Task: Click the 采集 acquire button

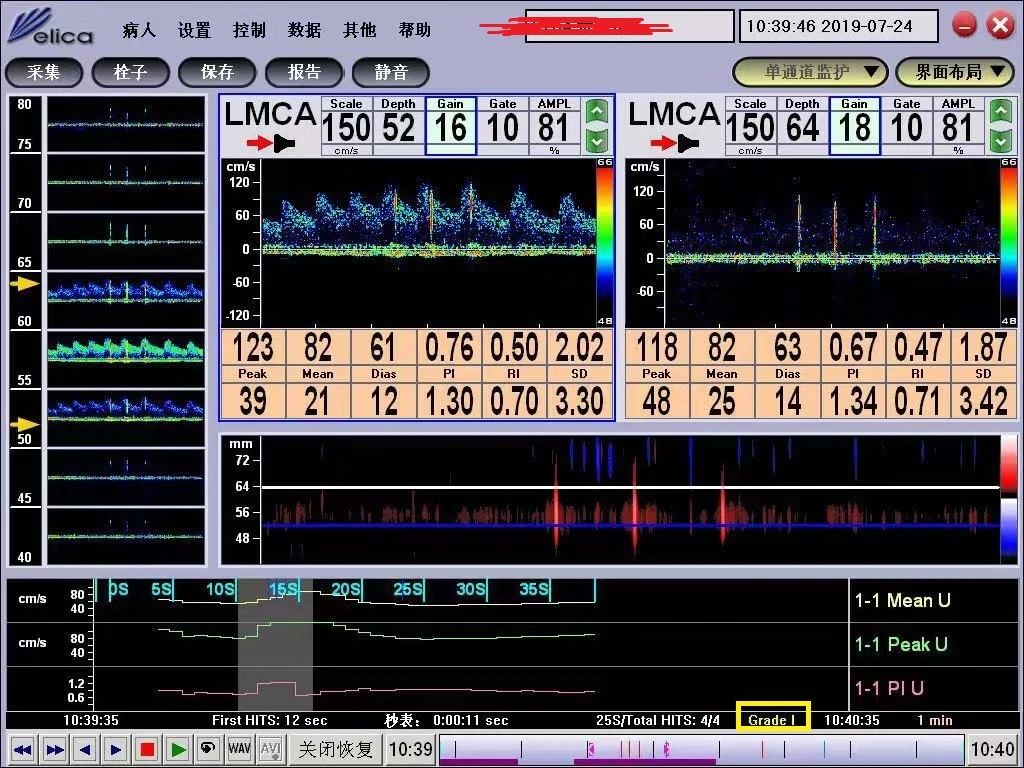Action: tap(44, 72)
